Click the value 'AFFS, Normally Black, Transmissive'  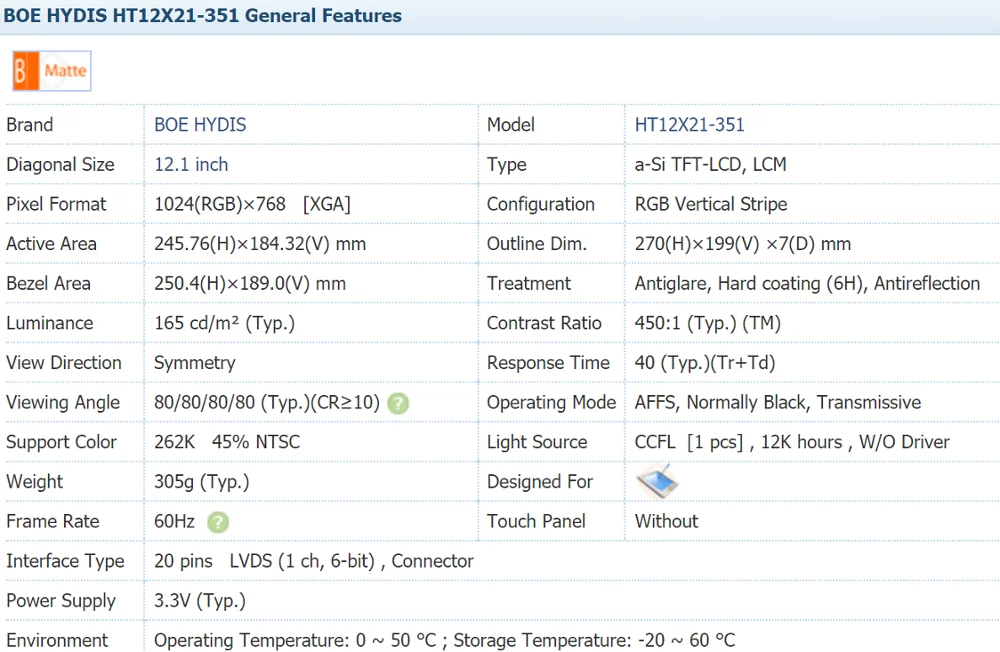[x=778, y=403]
